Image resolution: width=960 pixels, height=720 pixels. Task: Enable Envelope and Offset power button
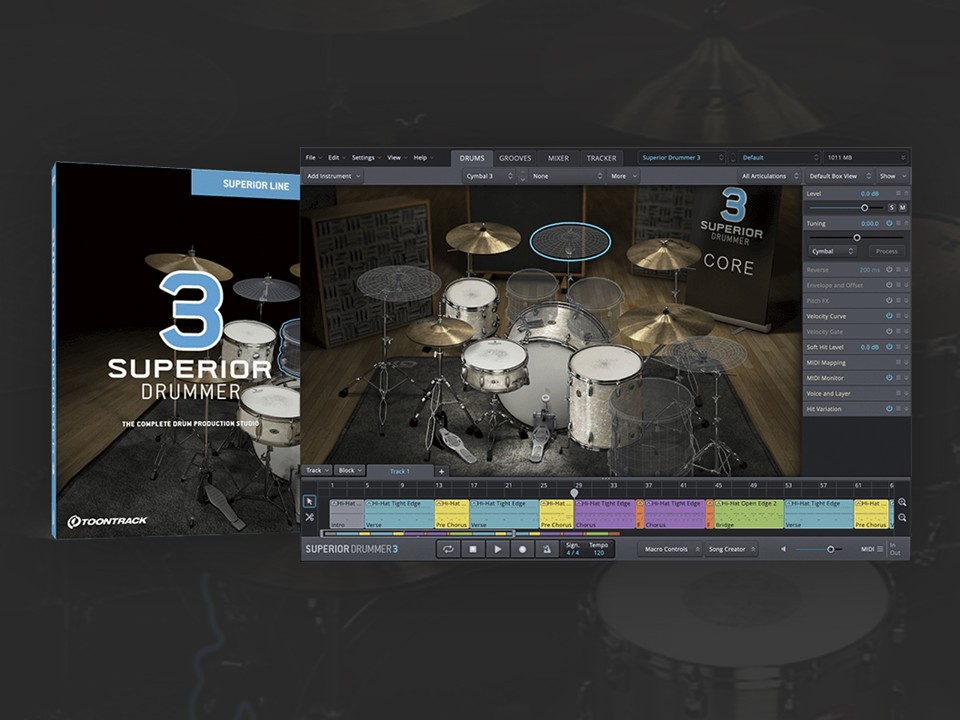pos(889,285)
